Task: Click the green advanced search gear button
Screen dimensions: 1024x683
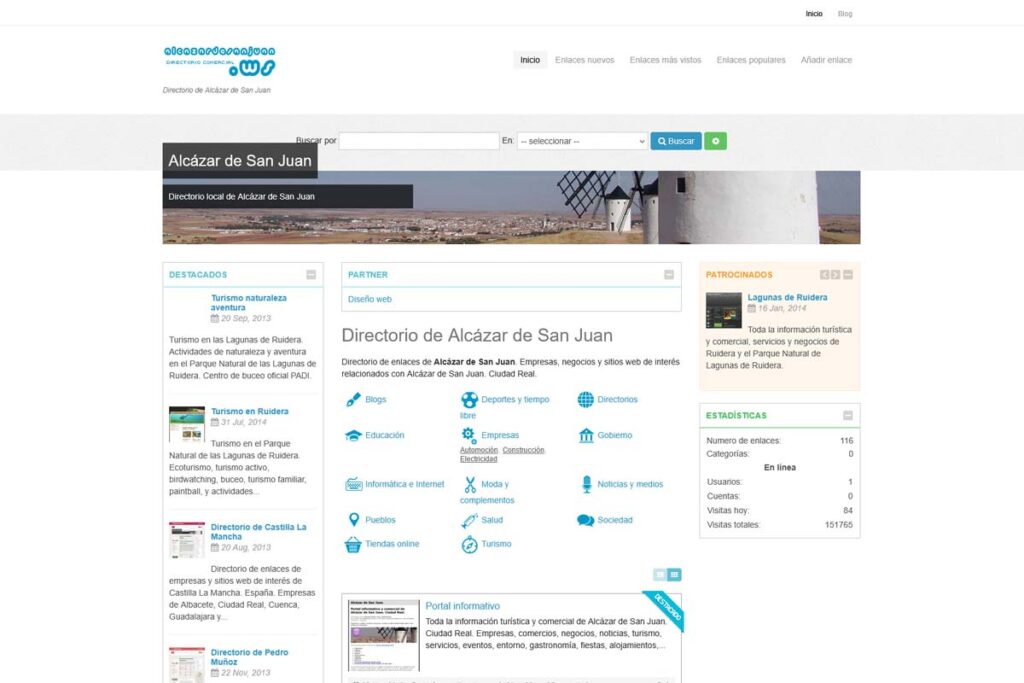Action: (x=715, y=141)
